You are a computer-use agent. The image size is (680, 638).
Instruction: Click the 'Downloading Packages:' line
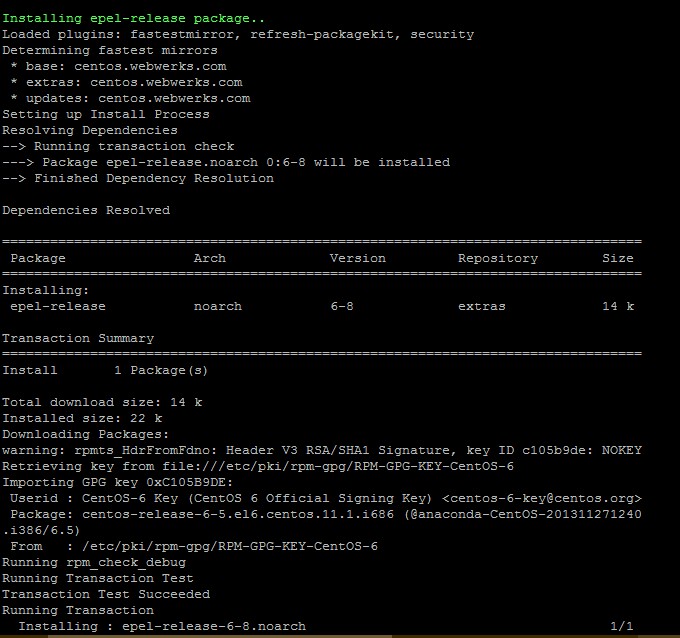tap(85, 435)
